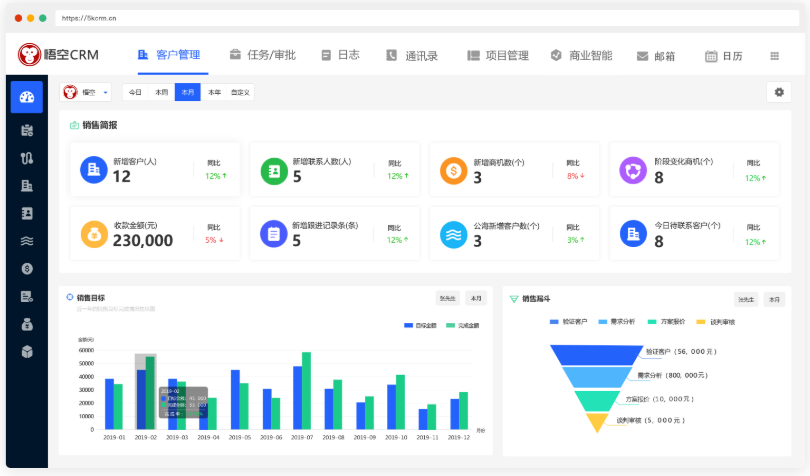Click 验证客户 (56, 000元) funnel label

coord(681,351)
